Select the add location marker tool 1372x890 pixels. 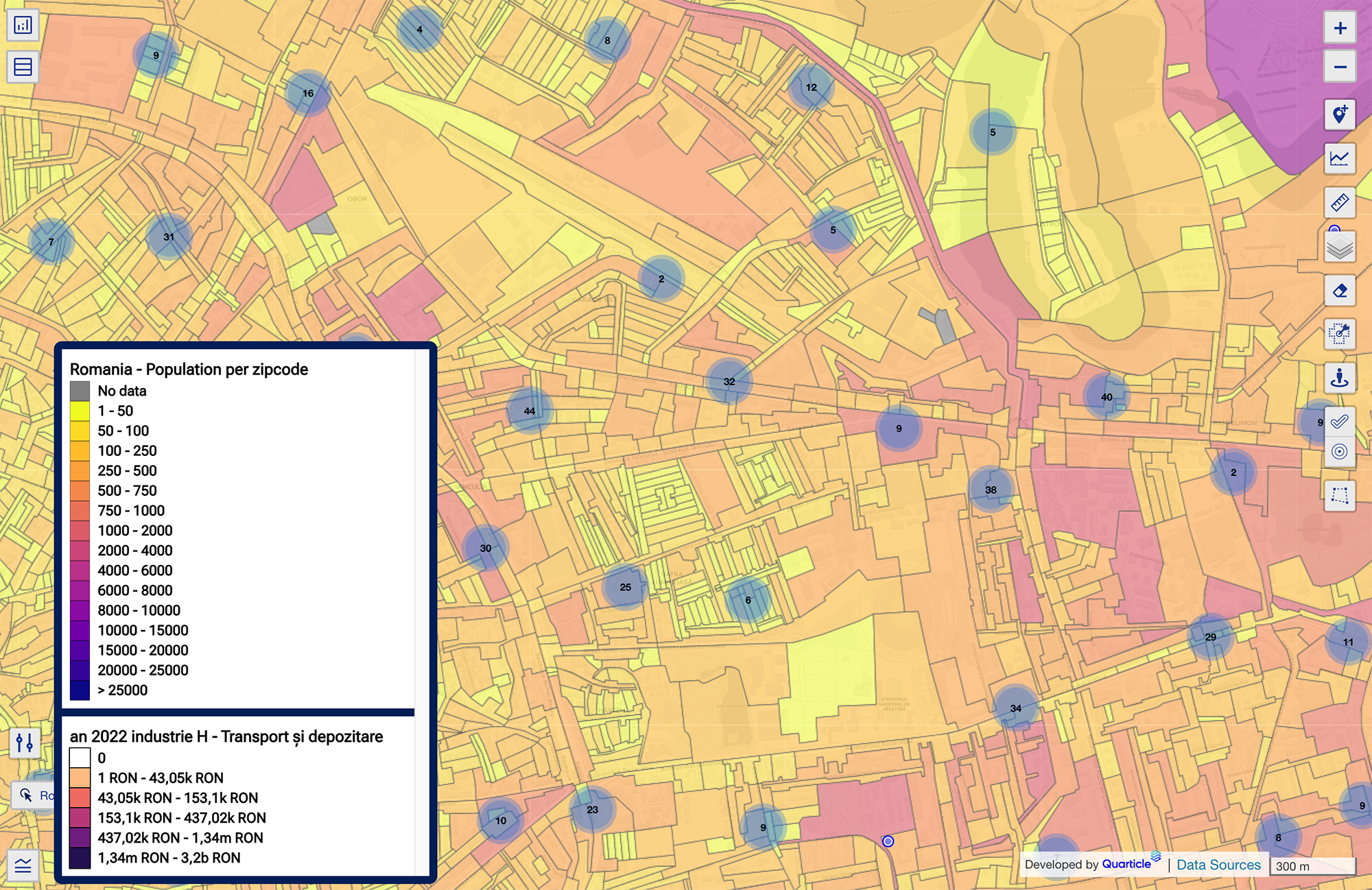[1339, 115]
